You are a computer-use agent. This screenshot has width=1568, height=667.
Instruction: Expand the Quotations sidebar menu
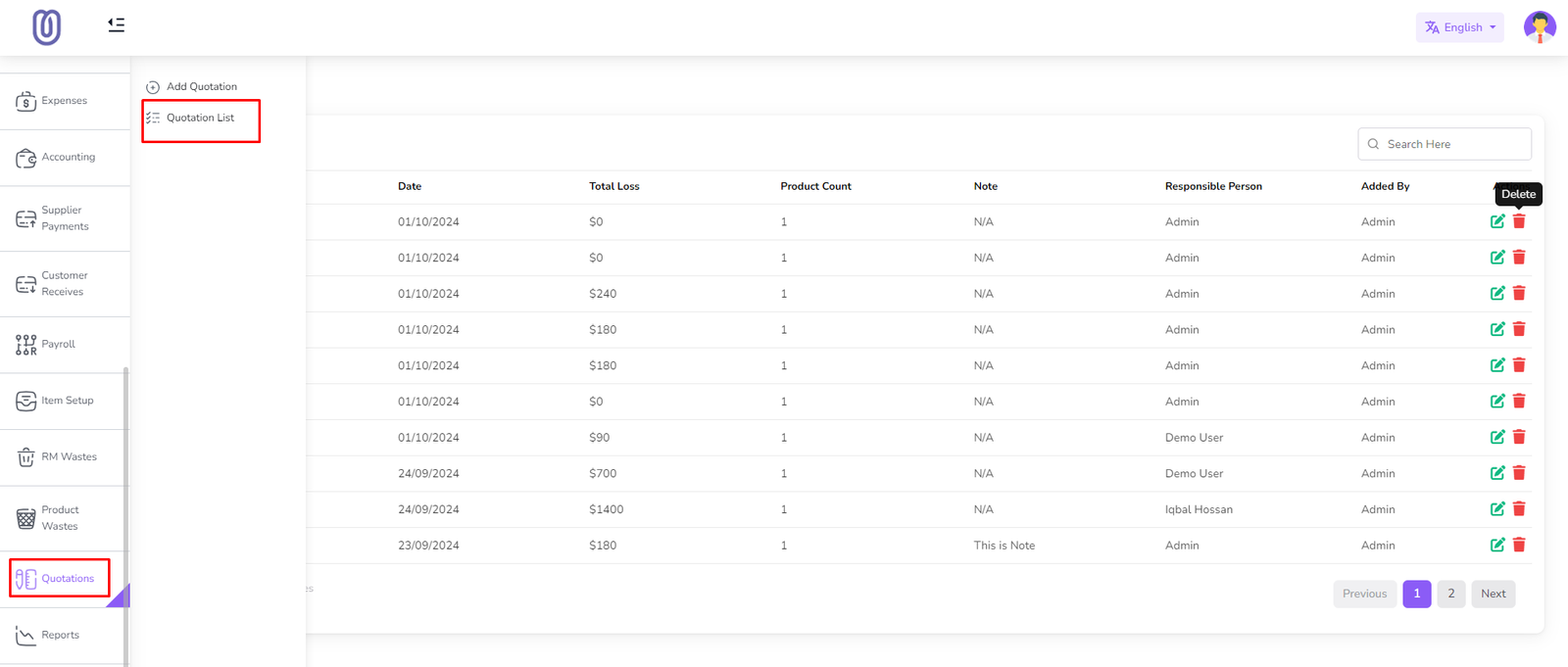60,579
